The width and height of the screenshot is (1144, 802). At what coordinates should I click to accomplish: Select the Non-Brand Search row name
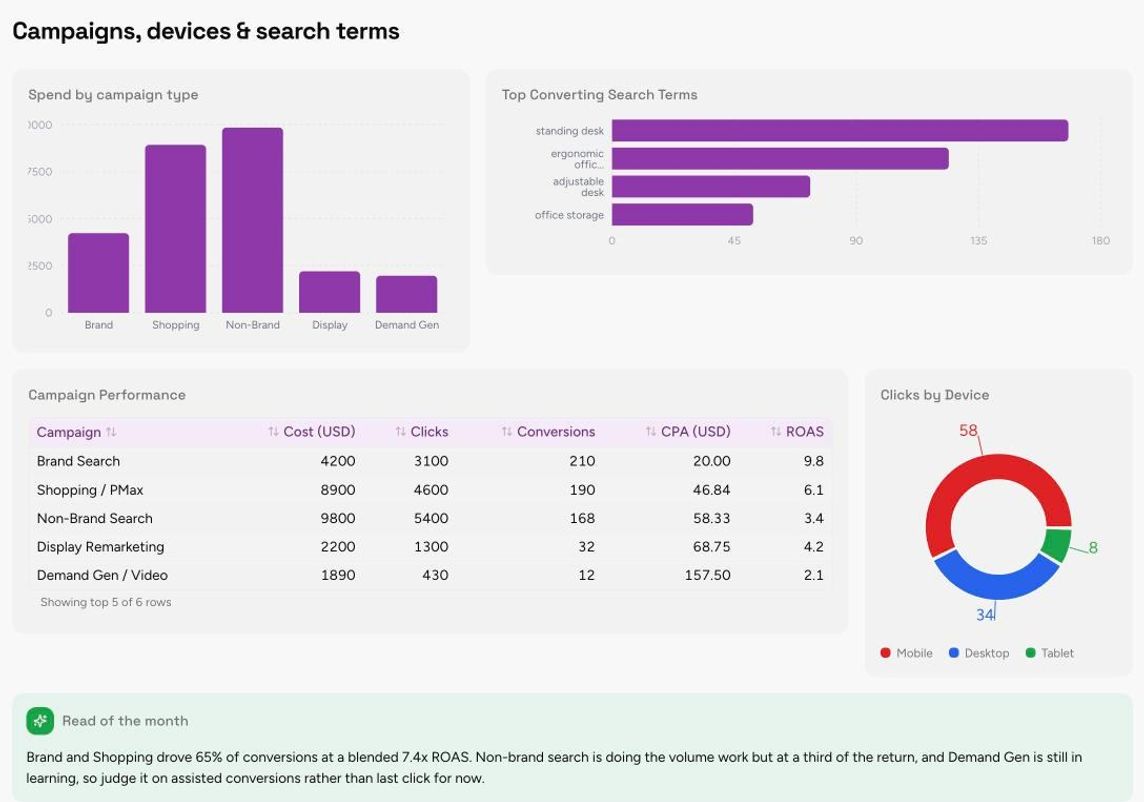(x=95, y=518)
